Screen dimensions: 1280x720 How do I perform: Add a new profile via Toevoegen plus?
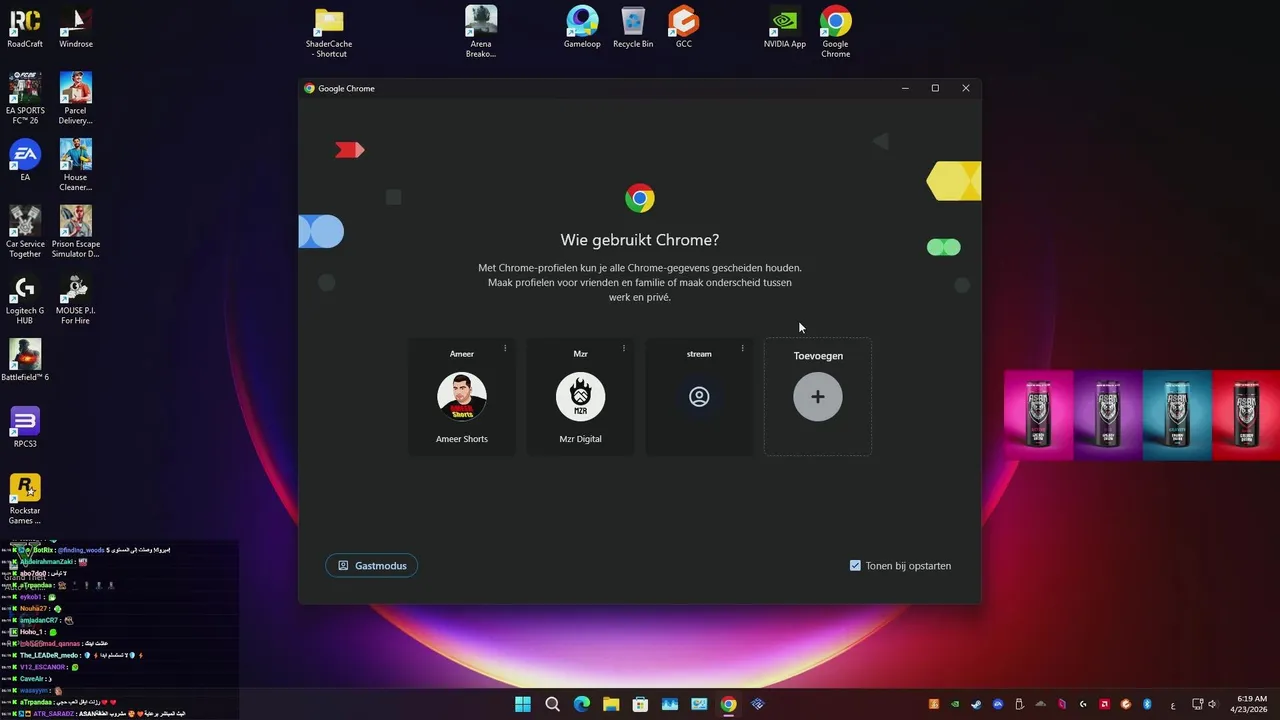[818, 397]
